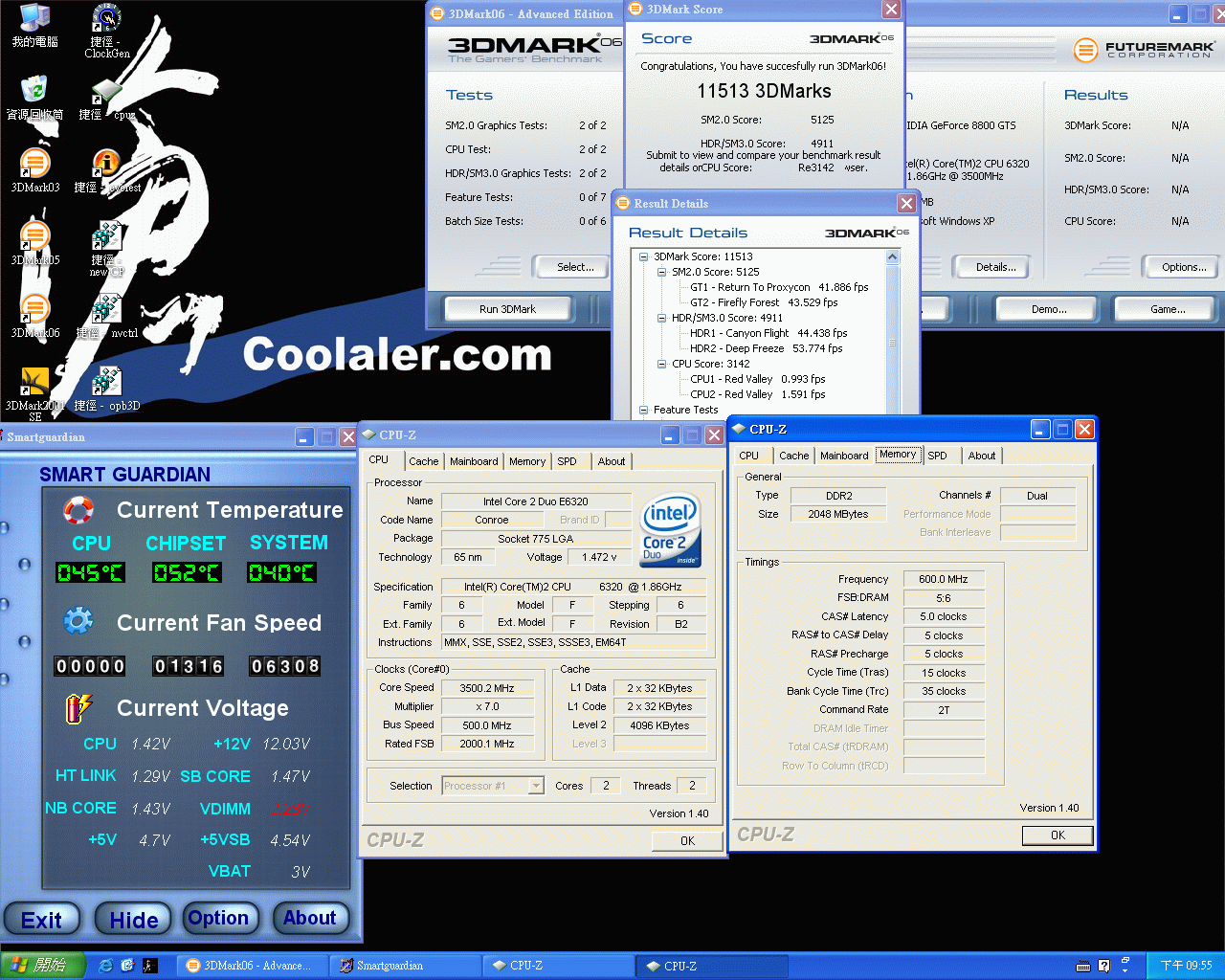
Task: Click the Intel Core 2 Duo logo
Action: 670,528
